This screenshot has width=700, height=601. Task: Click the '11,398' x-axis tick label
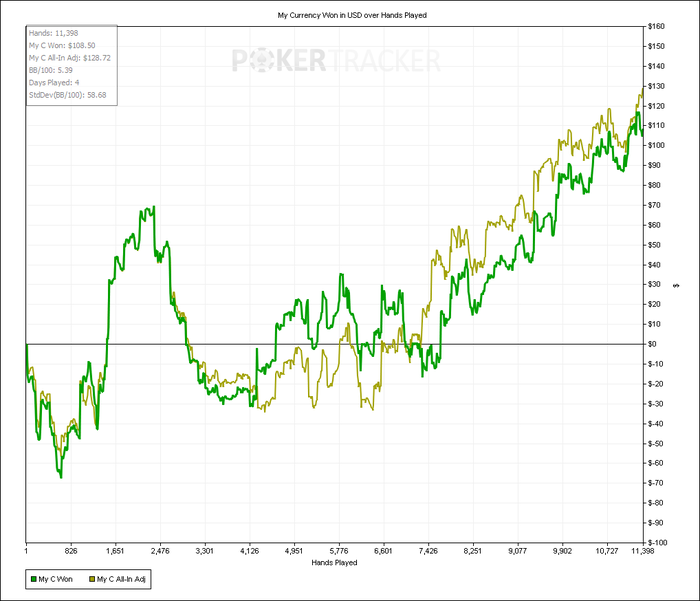642,551
